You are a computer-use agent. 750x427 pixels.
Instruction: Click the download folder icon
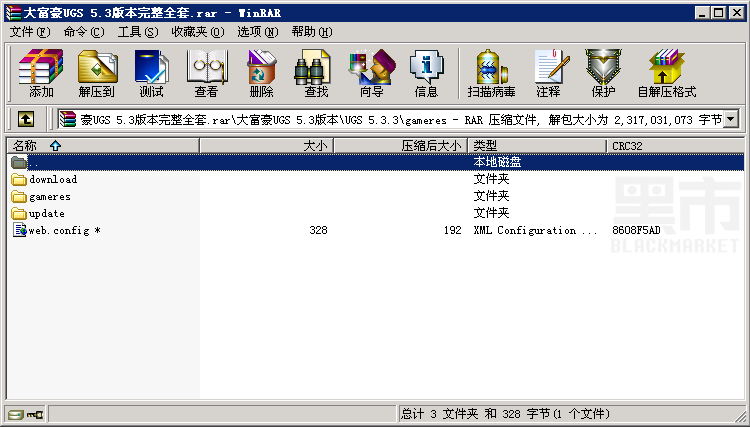pos(19,180)
